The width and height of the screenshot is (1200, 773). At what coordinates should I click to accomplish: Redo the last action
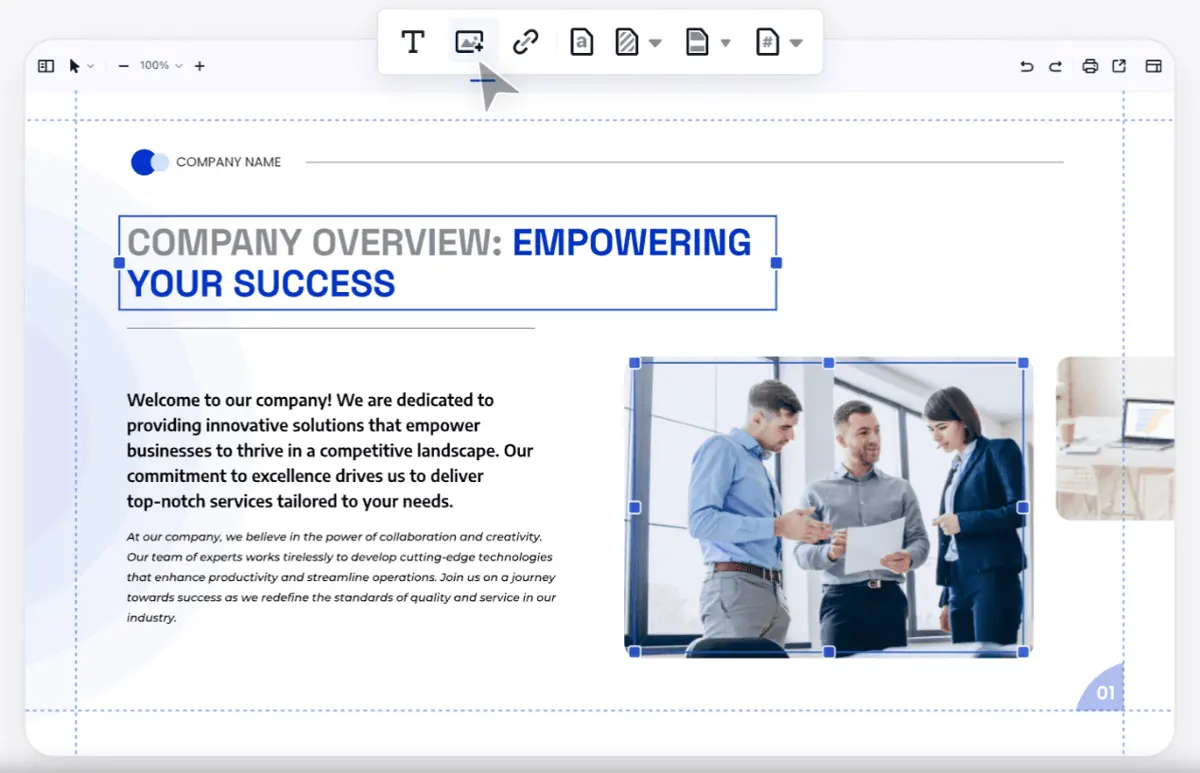point(1055,66)
